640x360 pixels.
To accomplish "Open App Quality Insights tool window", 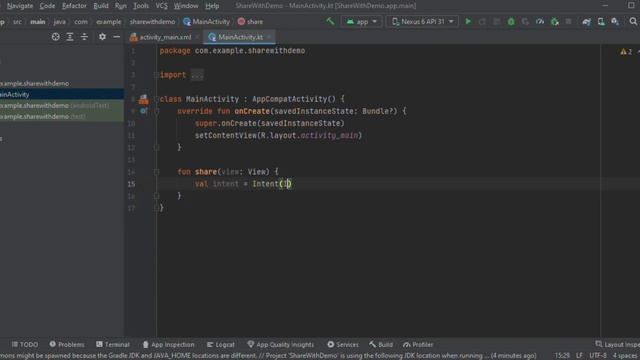I will pyautogui.click(x=281, y=344).
